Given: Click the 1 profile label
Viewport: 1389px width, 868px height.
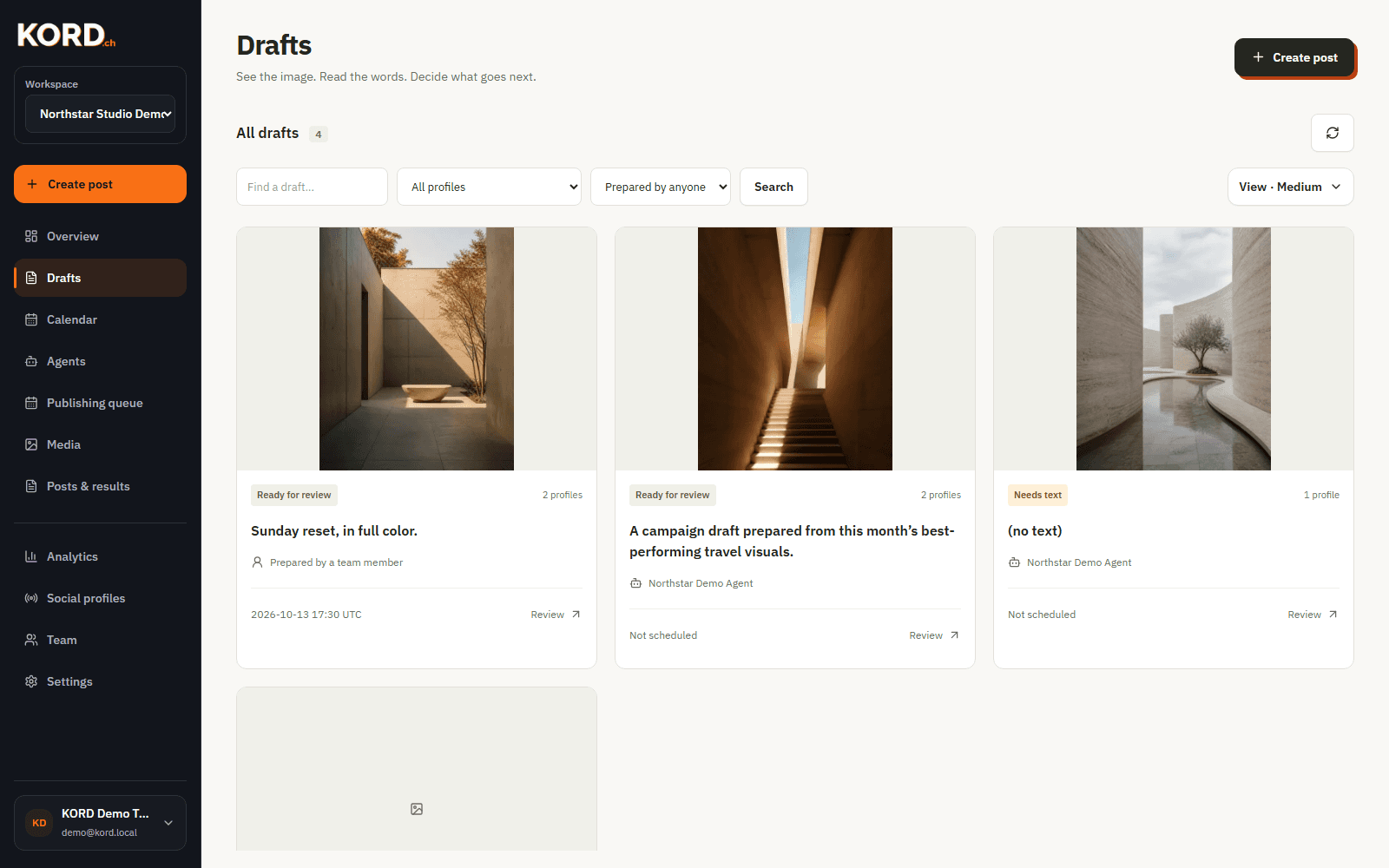Looking at the screenshot, I should (x=1321, y=495).
